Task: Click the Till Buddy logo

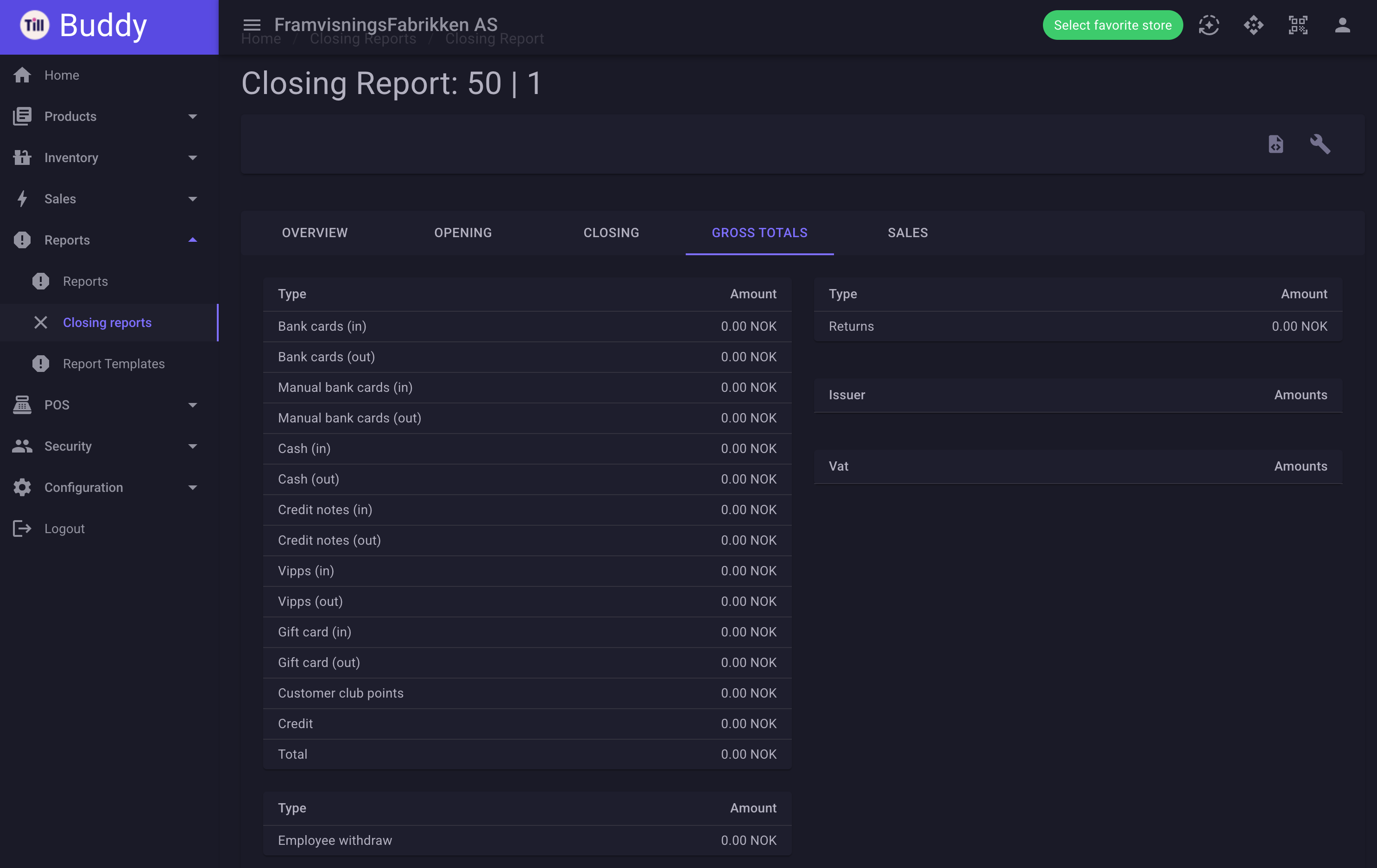Action: pyautogui.click(x=84, y=26)
